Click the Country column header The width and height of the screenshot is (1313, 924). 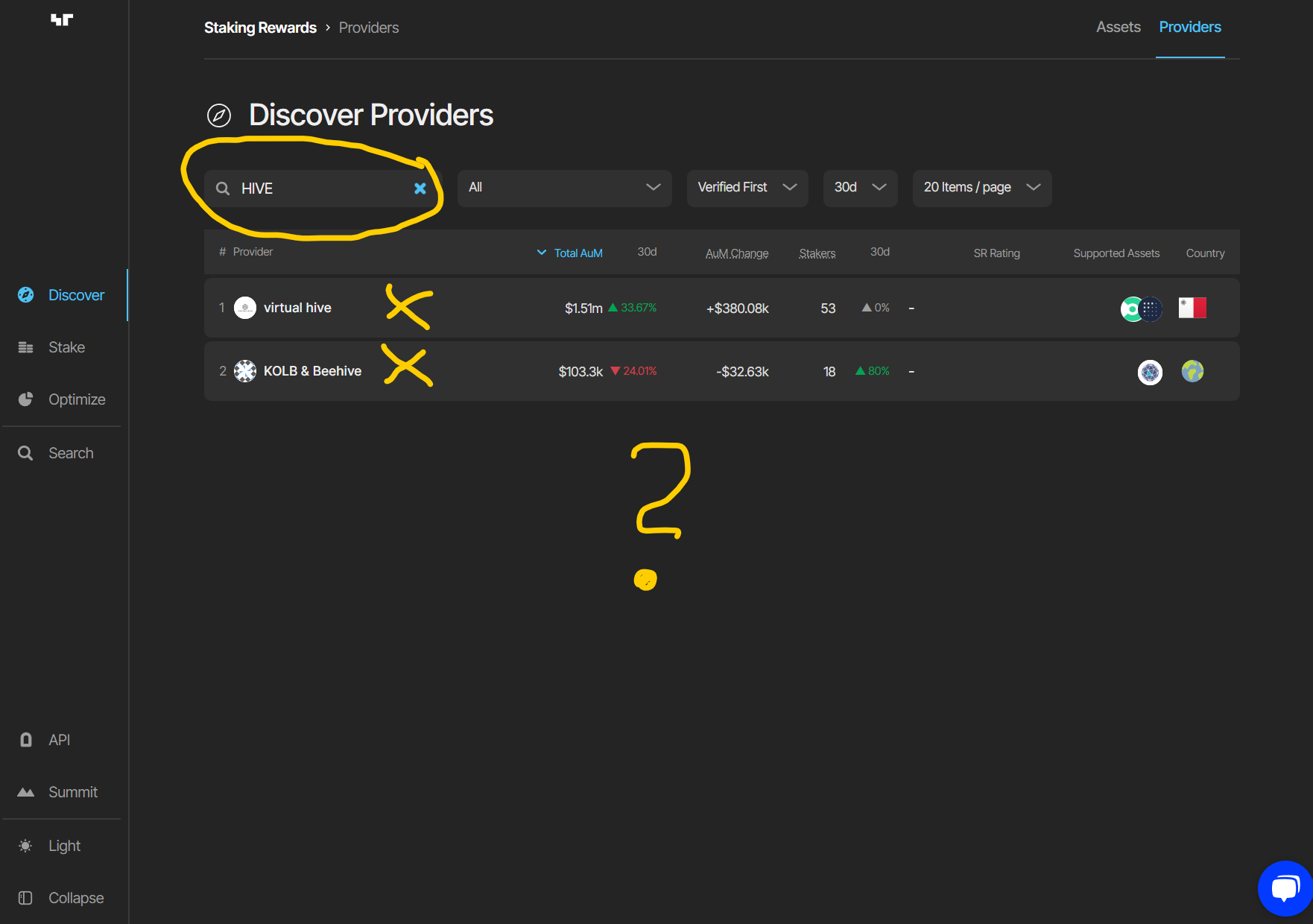1205,253
